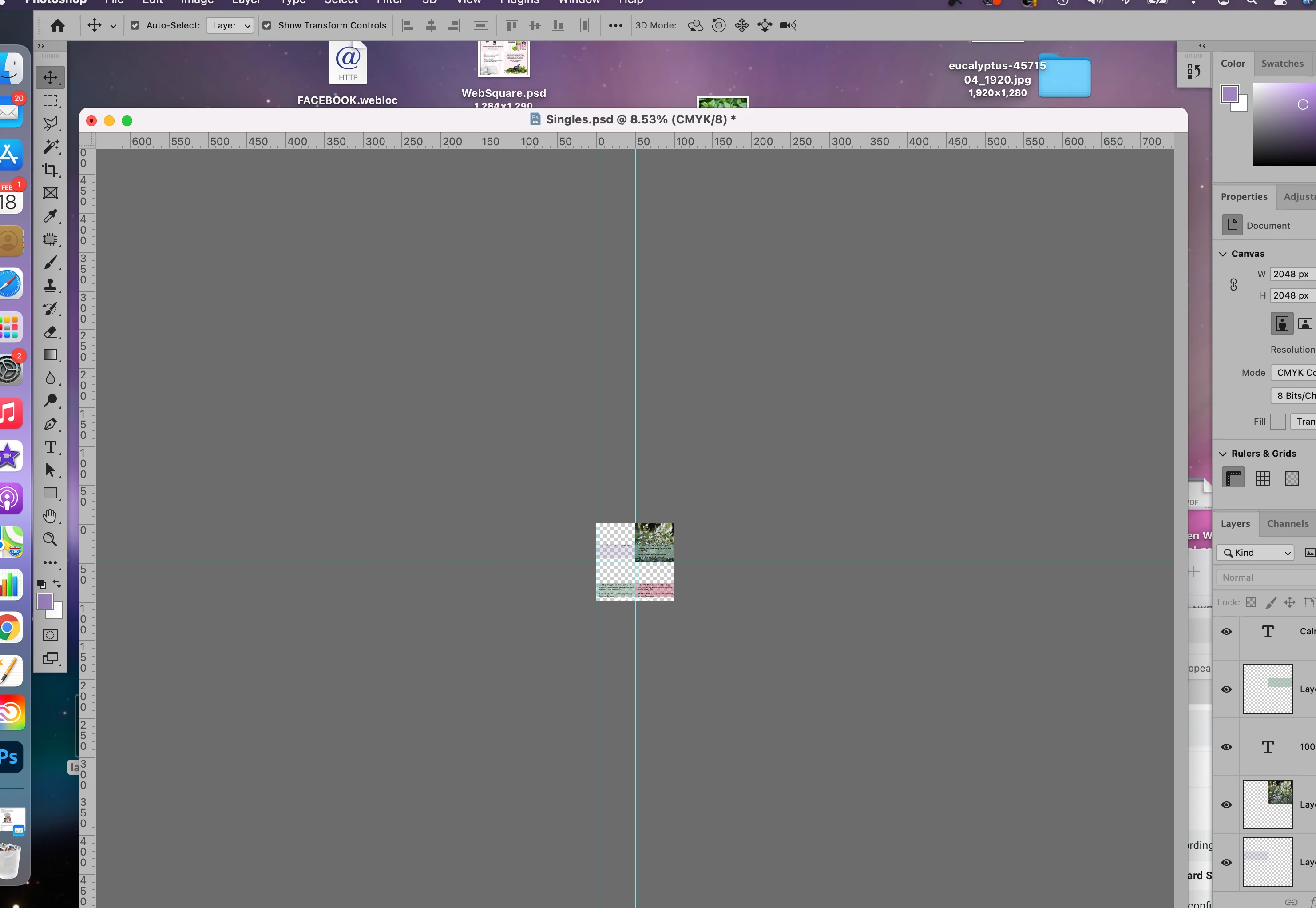Uncheck the Auto-Select checkbox
1316x908 pixels.
point(135,26)
